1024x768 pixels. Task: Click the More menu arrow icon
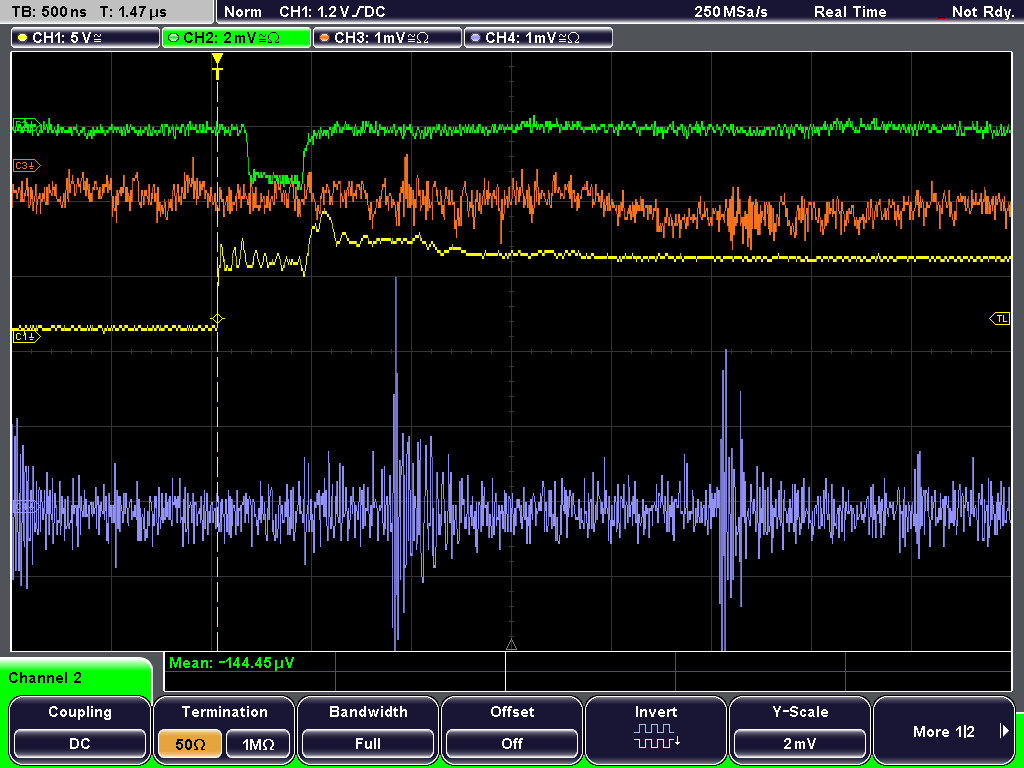coord(1004,731)
